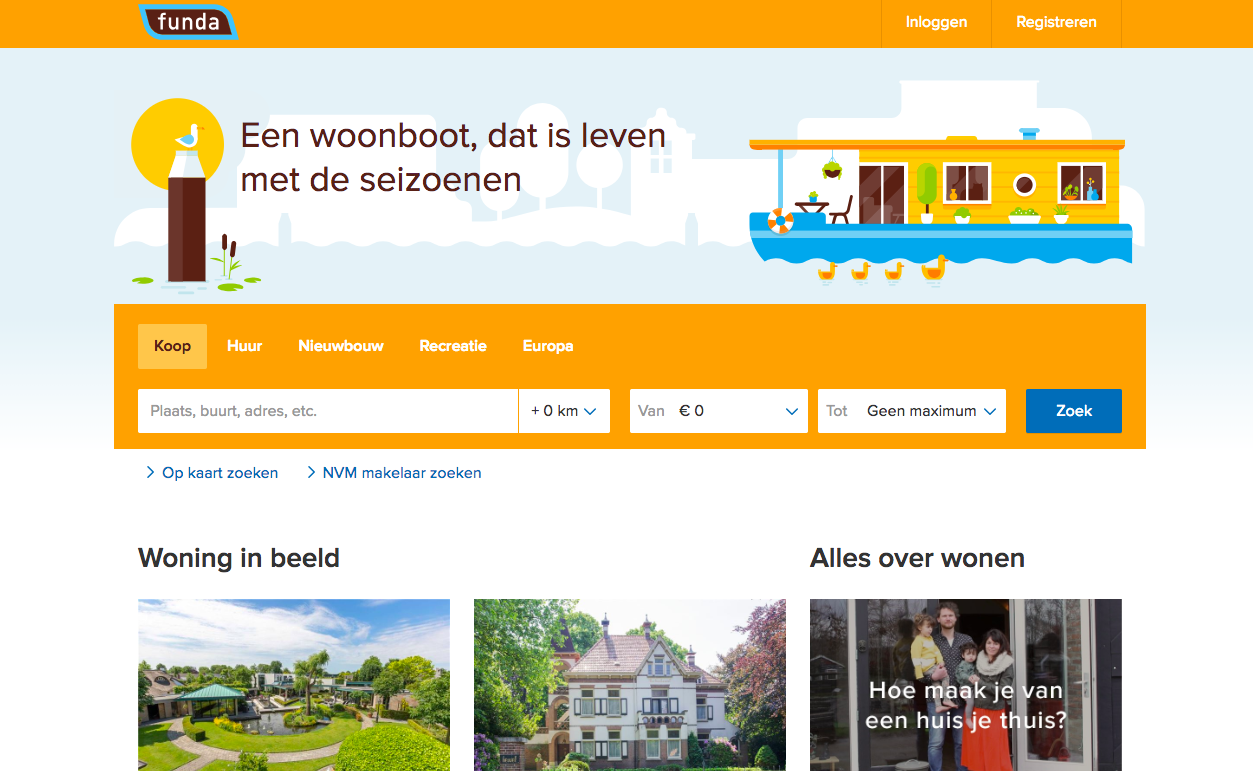Focus the Plaats, buurt, adres search field
Image resolution: width=1253 pixels, height=771 pixels.
328,411
